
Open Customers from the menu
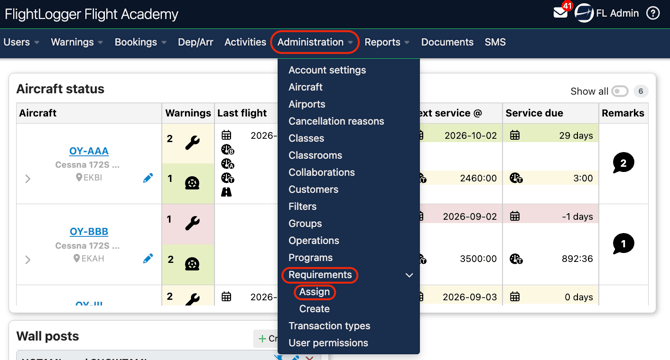pos(313,190)
